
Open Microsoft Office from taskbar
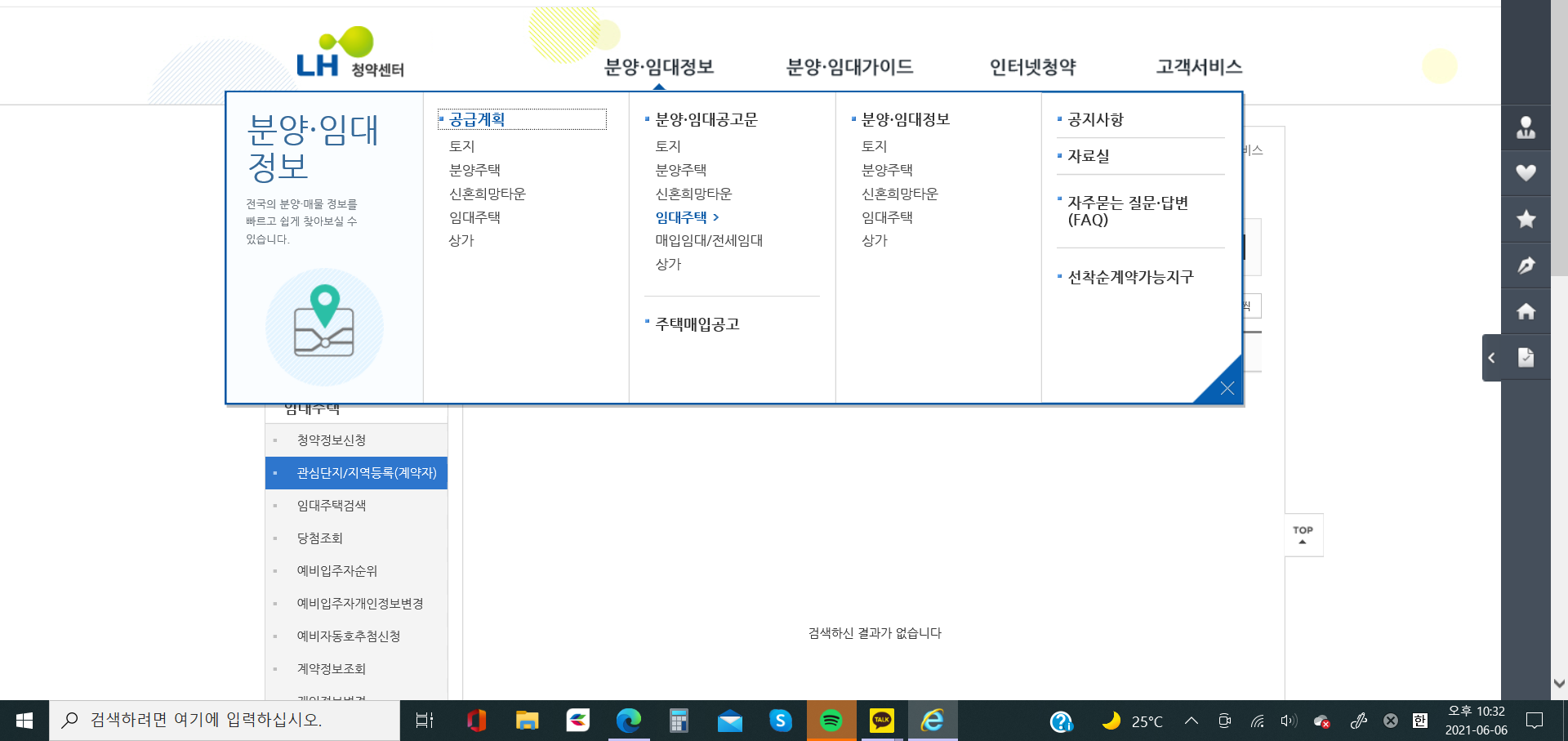click(476, 721)
